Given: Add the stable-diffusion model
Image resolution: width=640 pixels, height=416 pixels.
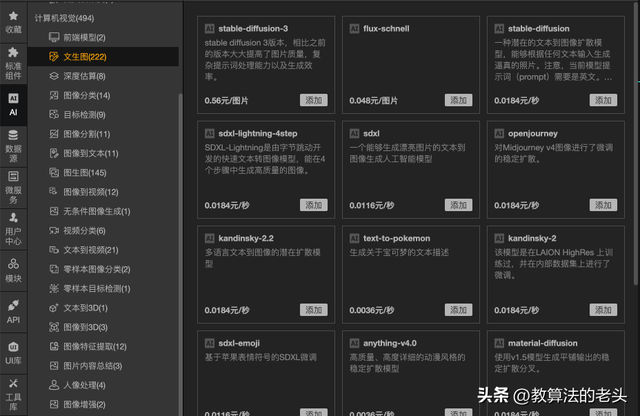Looking at the screenshot, I should point(603,100).
